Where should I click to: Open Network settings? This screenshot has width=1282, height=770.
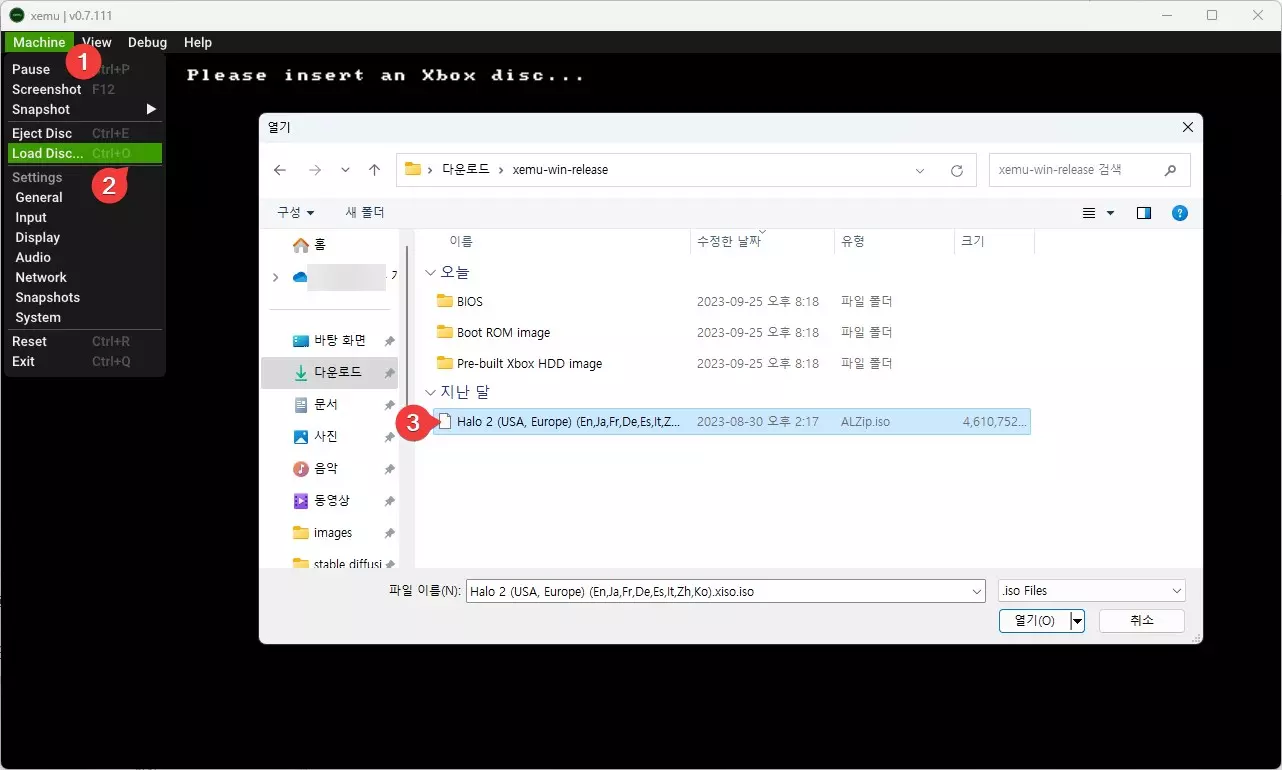pyautogui.click(x=41, y=277)
